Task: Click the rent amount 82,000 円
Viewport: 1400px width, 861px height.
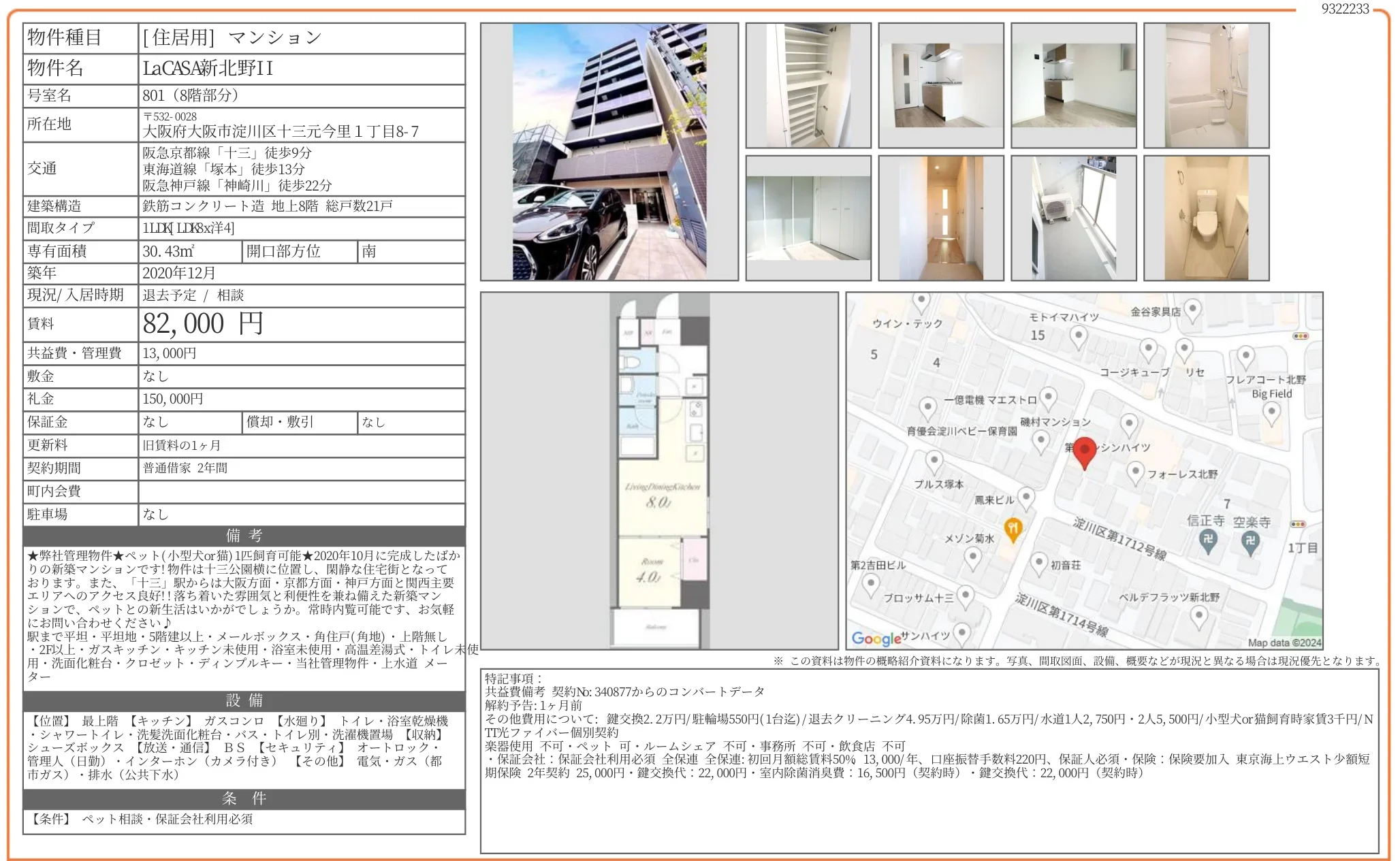Action: pos(203,324)
